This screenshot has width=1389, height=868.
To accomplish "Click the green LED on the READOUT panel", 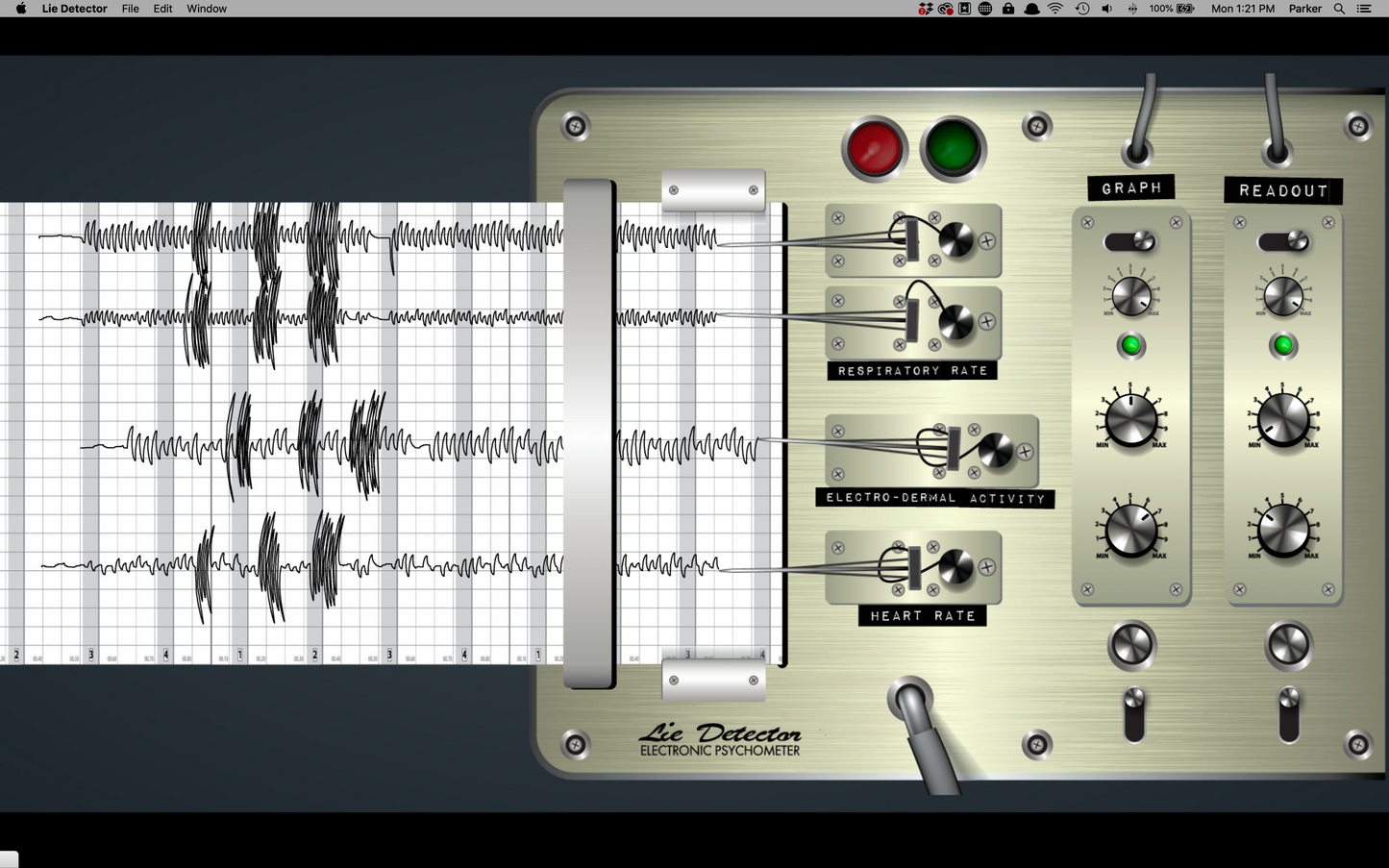I will click(1283, 346).
